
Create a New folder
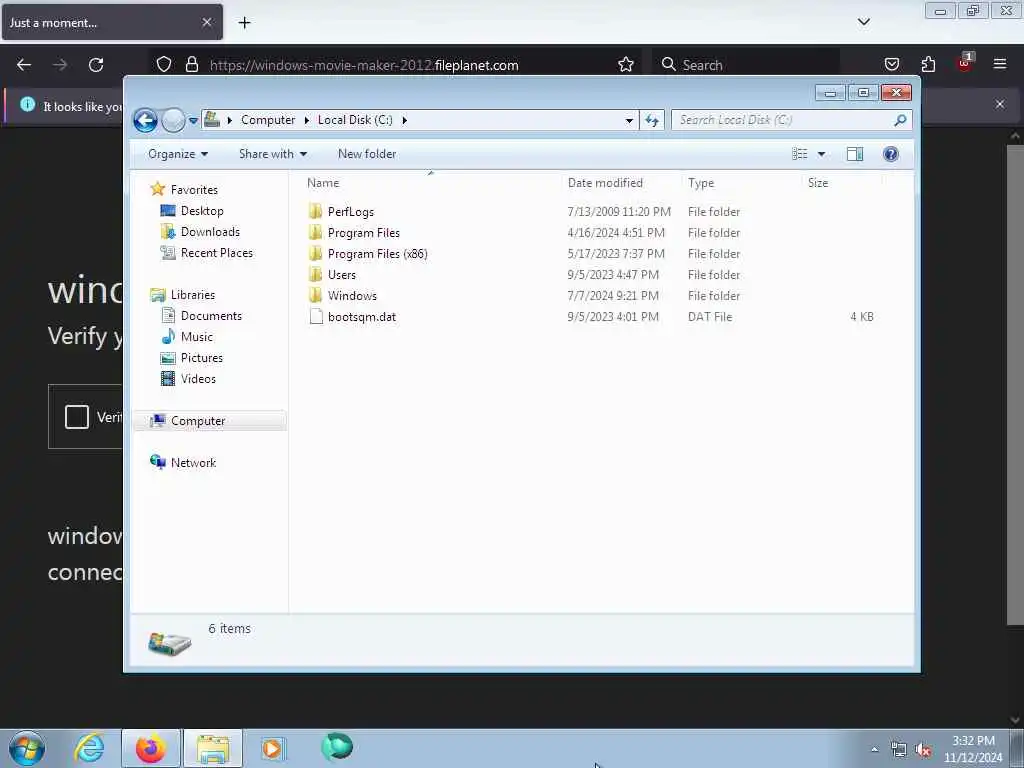(x=366, y=154)
